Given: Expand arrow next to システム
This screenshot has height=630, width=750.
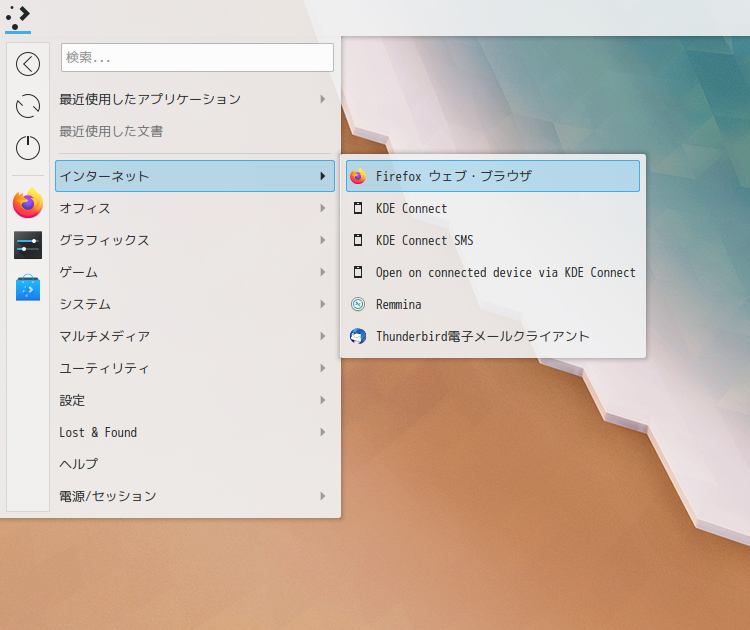Looking at the screenshot, I should (x=323, y=304).
